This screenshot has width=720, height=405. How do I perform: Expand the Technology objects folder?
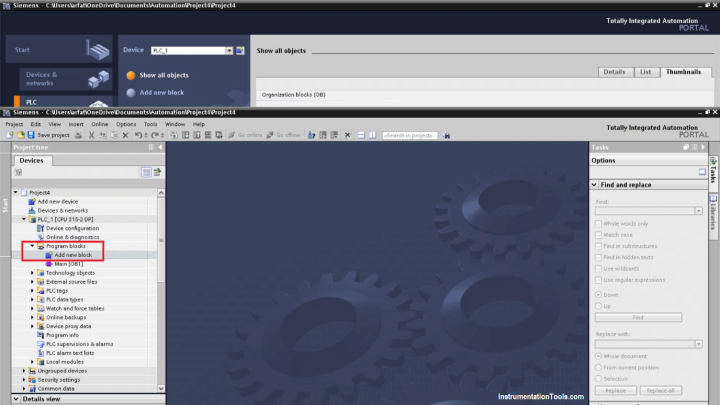[x=32, y=273]
